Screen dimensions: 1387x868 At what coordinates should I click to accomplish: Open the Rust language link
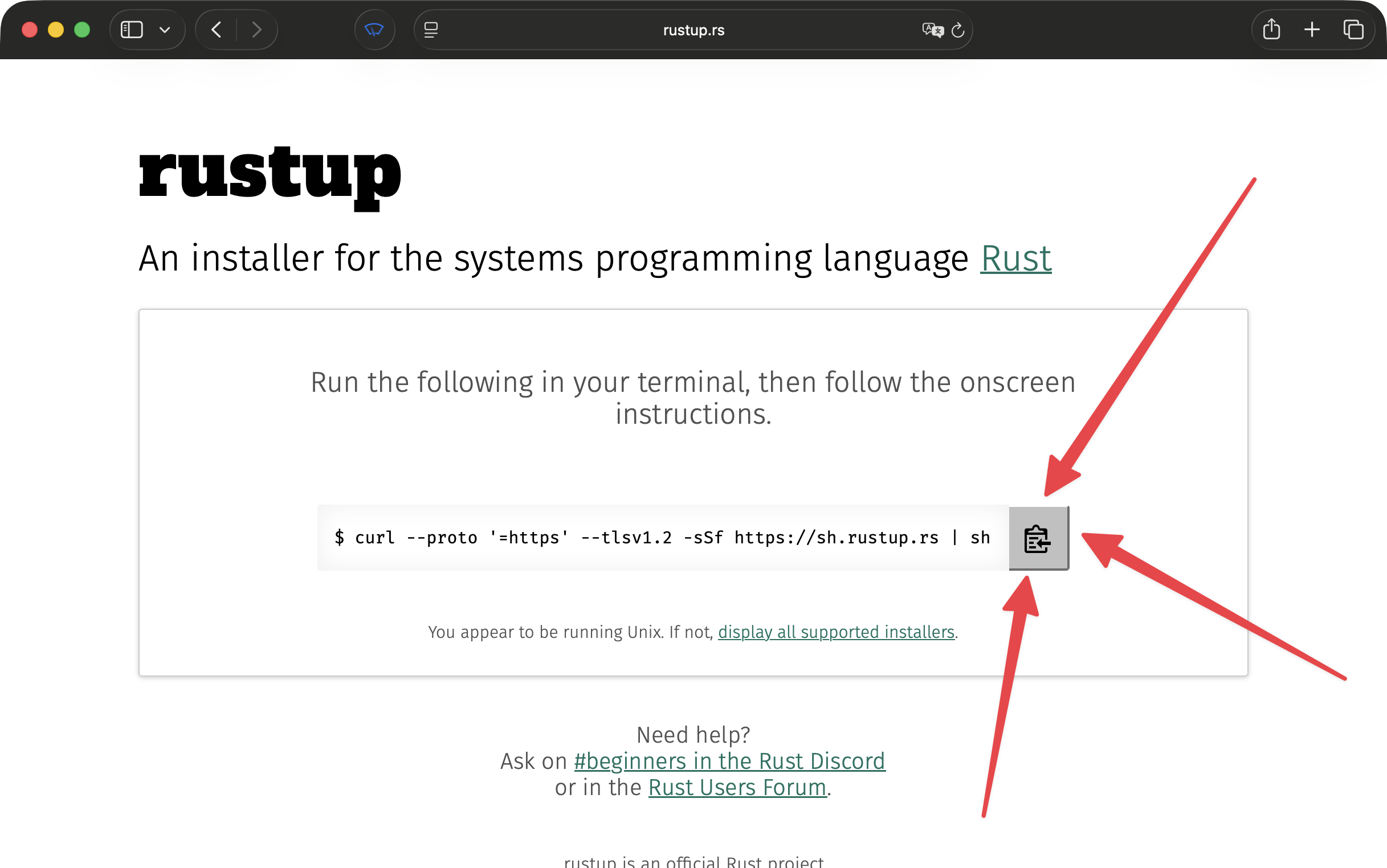[1015, 260]
